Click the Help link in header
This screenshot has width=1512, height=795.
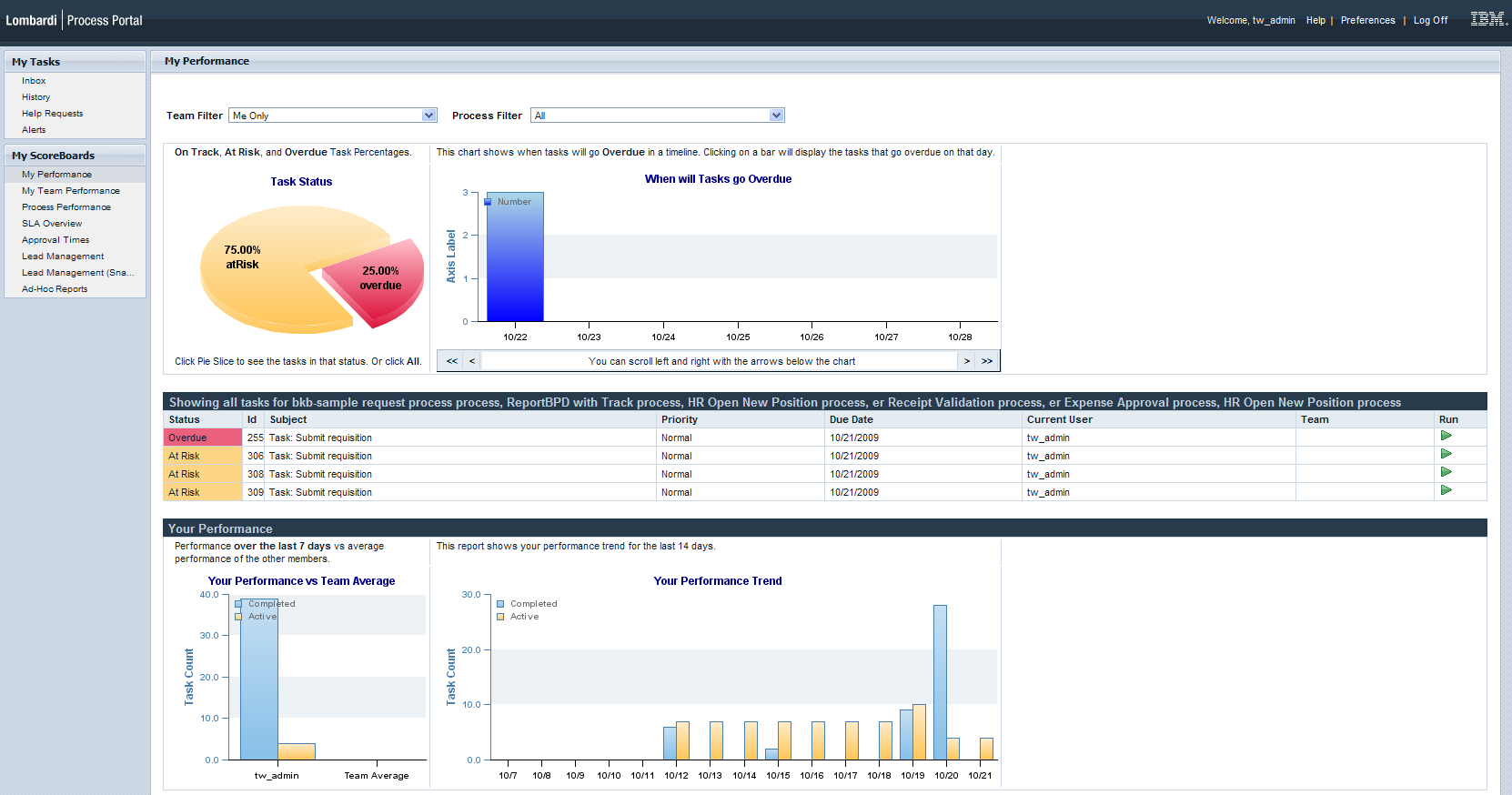click(1315, 20)
